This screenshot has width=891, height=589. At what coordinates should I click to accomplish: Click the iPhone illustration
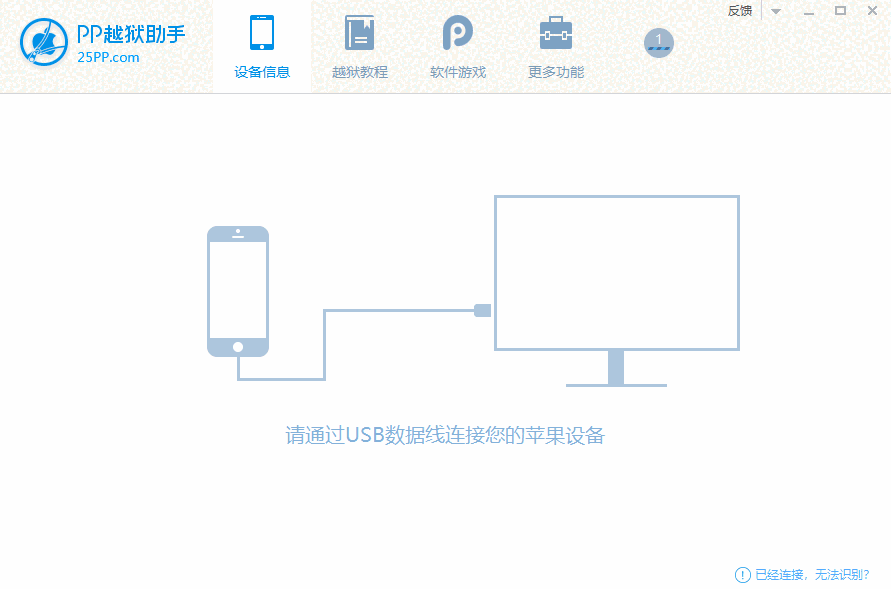pyautogui.click(x=237, y=292)
